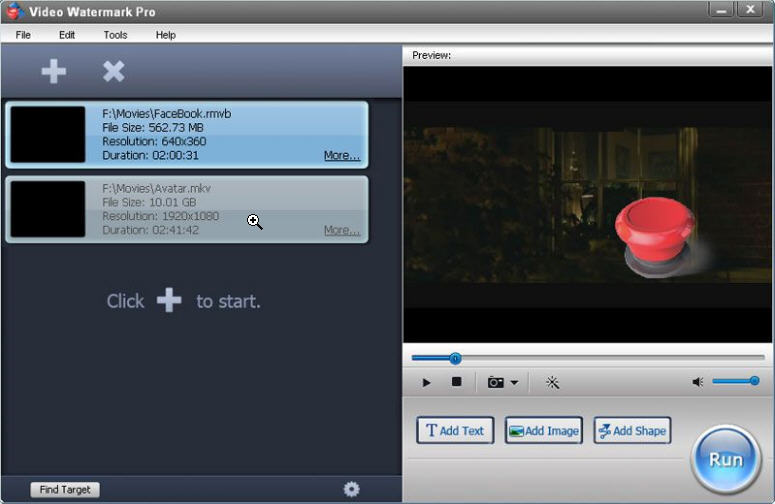Adjust the volume slider
775x504 pixels.
tap(735, 381)
